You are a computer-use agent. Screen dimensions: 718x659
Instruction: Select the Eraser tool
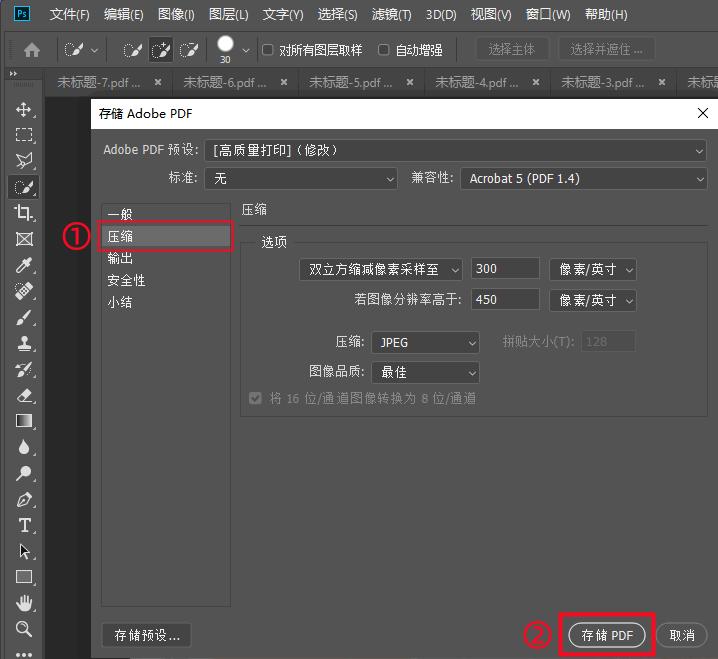(x=24, y=395)
